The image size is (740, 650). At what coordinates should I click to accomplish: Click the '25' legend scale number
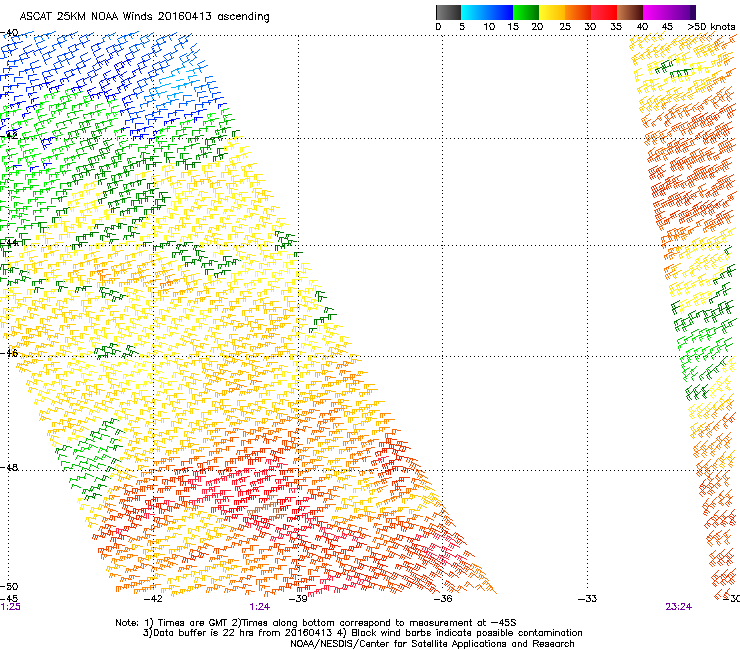click(564, 27)
